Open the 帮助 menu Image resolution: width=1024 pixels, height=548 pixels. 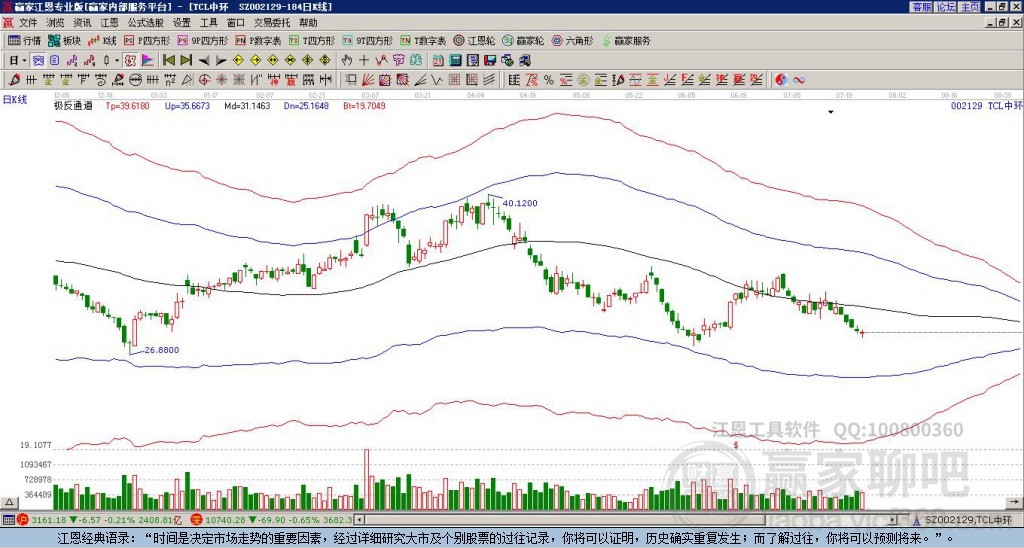click(308, 23)
